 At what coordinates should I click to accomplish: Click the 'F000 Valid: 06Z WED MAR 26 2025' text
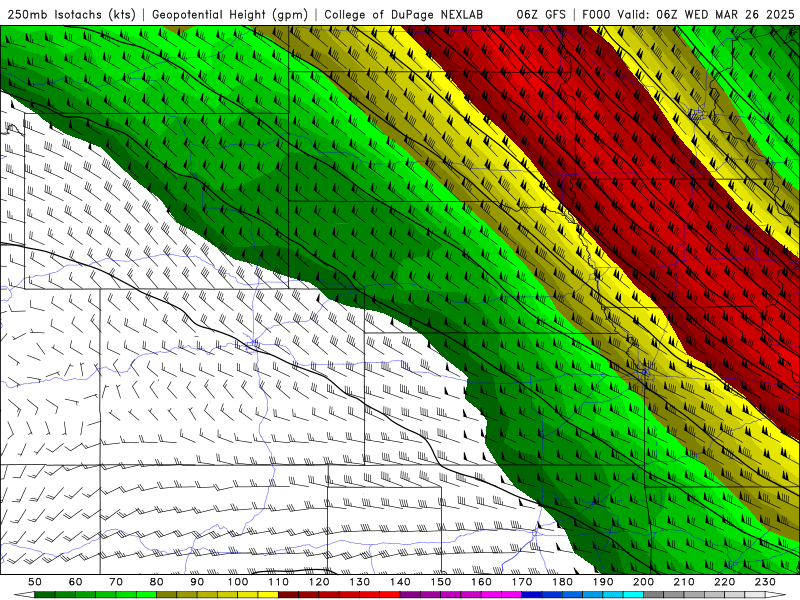point(688,14)
